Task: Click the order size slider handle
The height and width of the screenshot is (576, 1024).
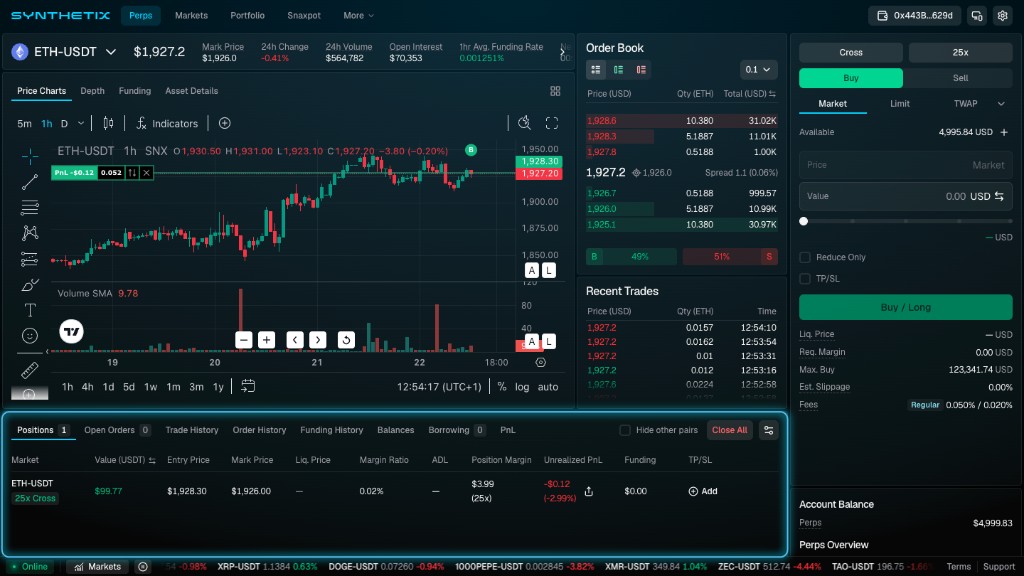Action: coord(804,221)
